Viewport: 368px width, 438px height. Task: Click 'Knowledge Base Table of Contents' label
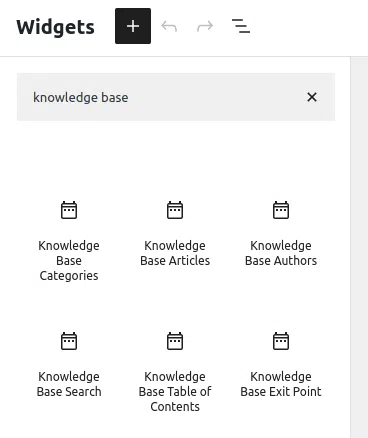tap(175, 392)
